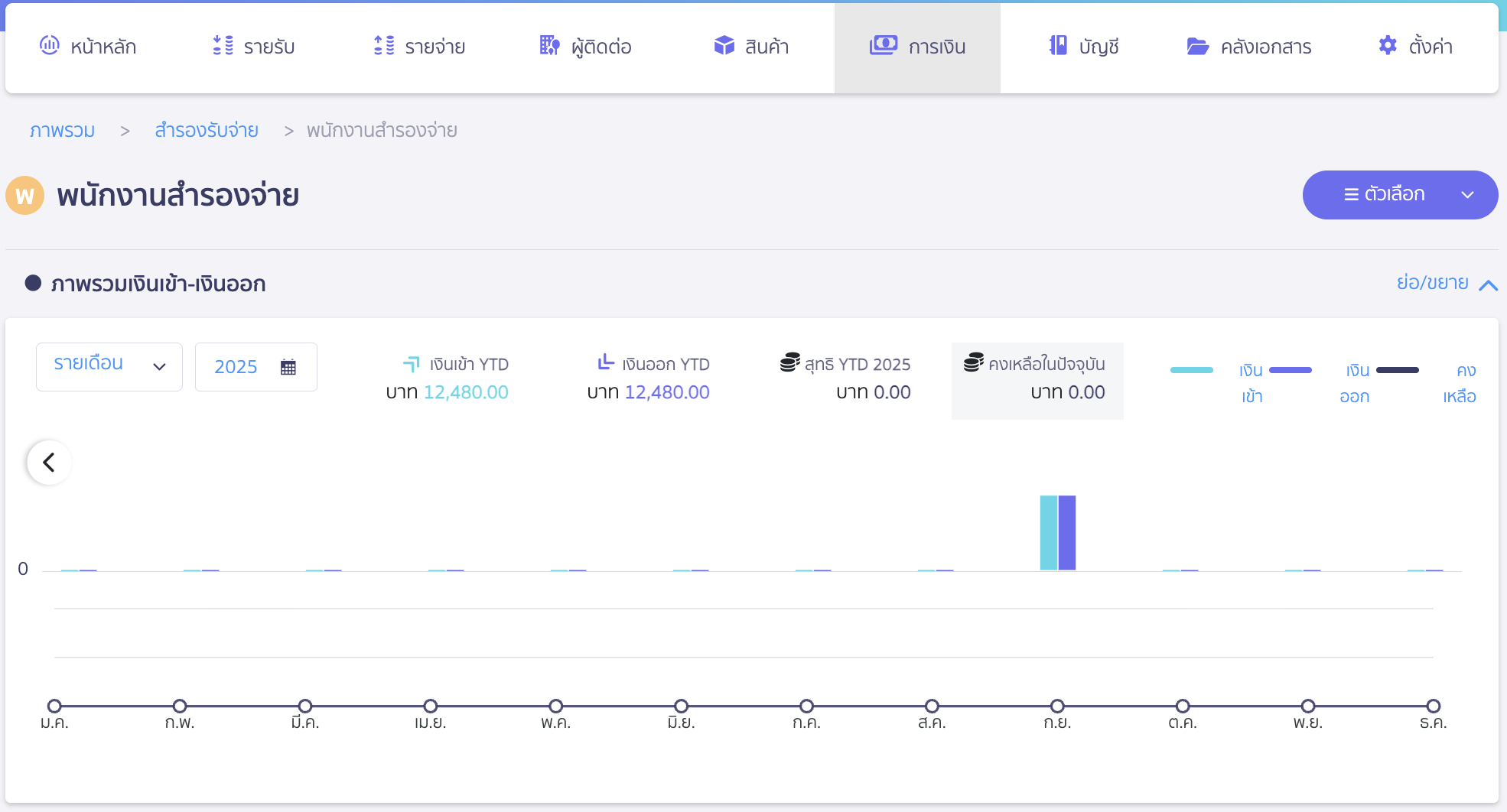
Task: Select the ก.พ. timeline point
Action: coord(180,706)
